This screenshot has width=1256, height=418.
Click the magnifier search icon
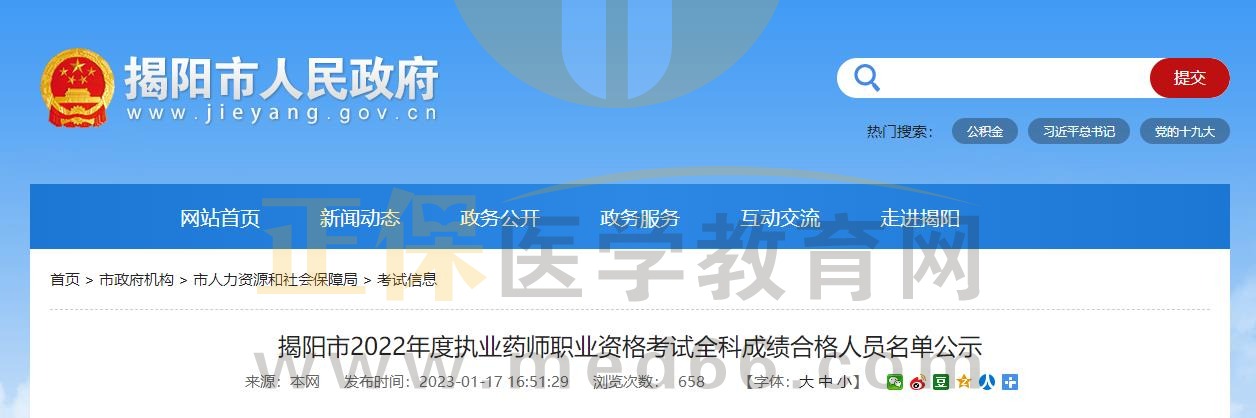click(866, 78)
